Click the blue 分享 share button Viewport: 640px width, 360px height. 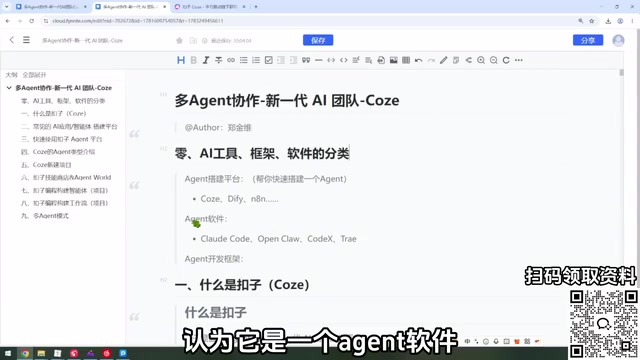pyautogui.click(x=588, y=40)
